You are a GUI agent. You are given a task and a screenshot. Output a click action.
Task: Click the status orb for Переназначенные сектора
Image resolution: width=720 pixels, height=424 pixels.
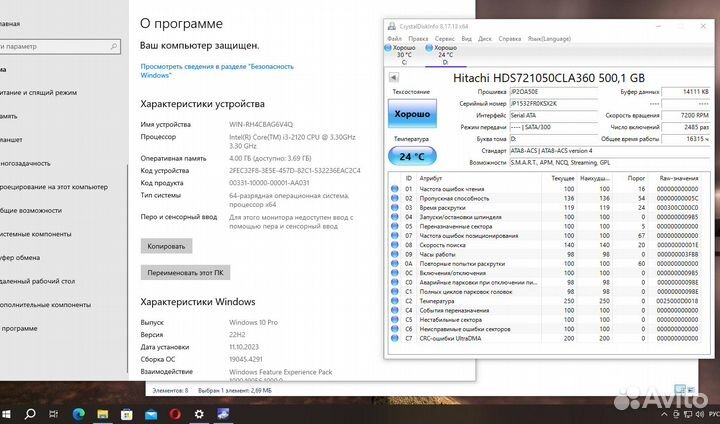point(394,226)
